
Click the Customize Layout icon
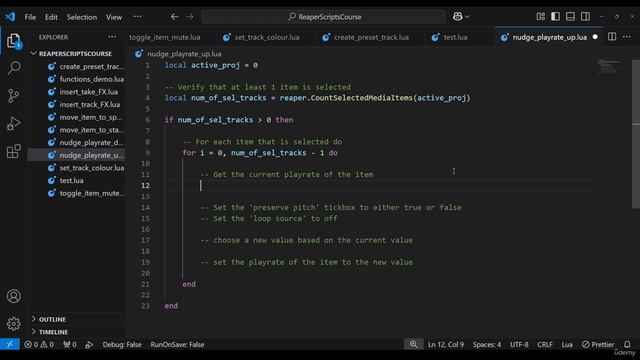540,16
